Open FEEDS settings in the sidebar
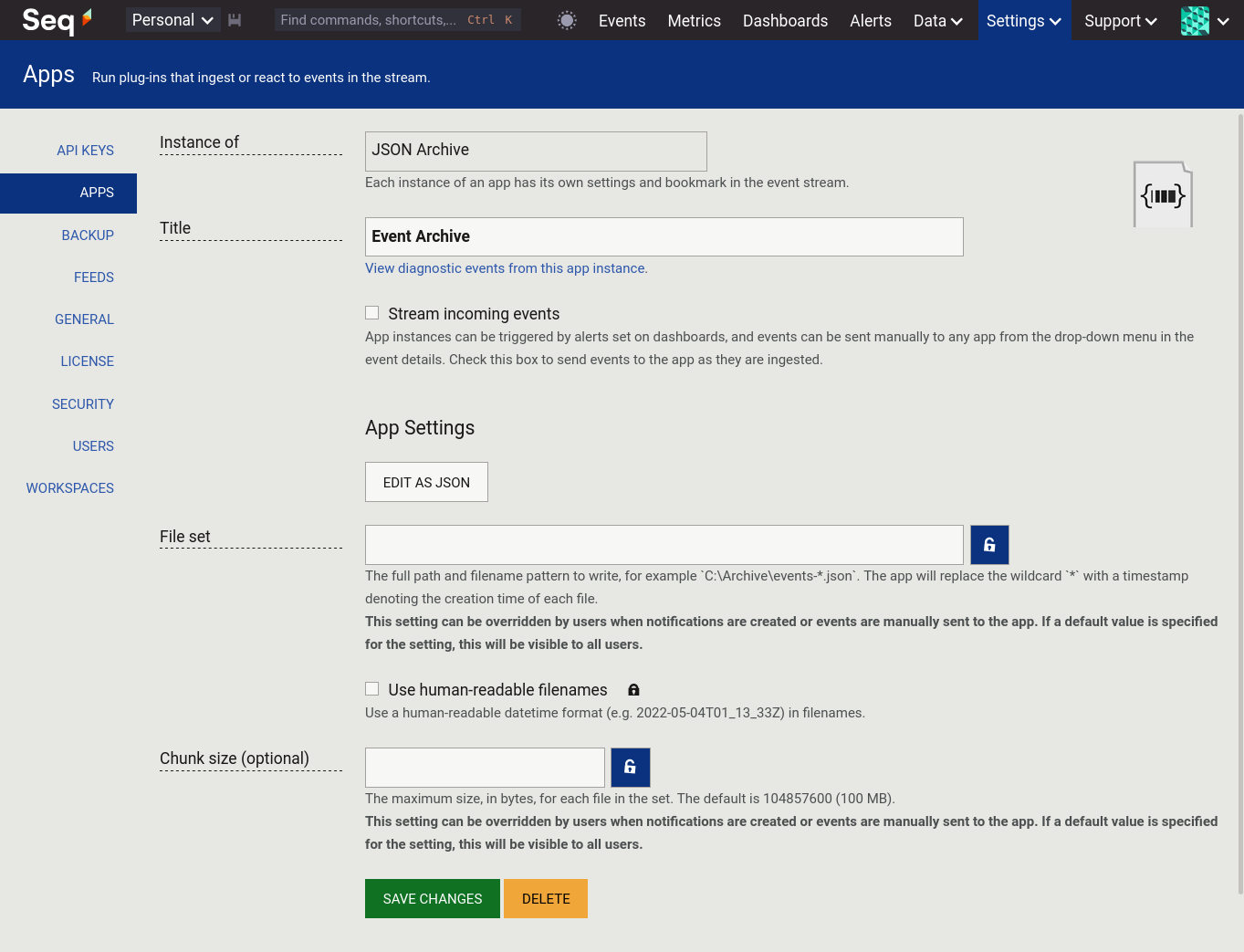Screen dimensions: 1244x952 point(94,277)
